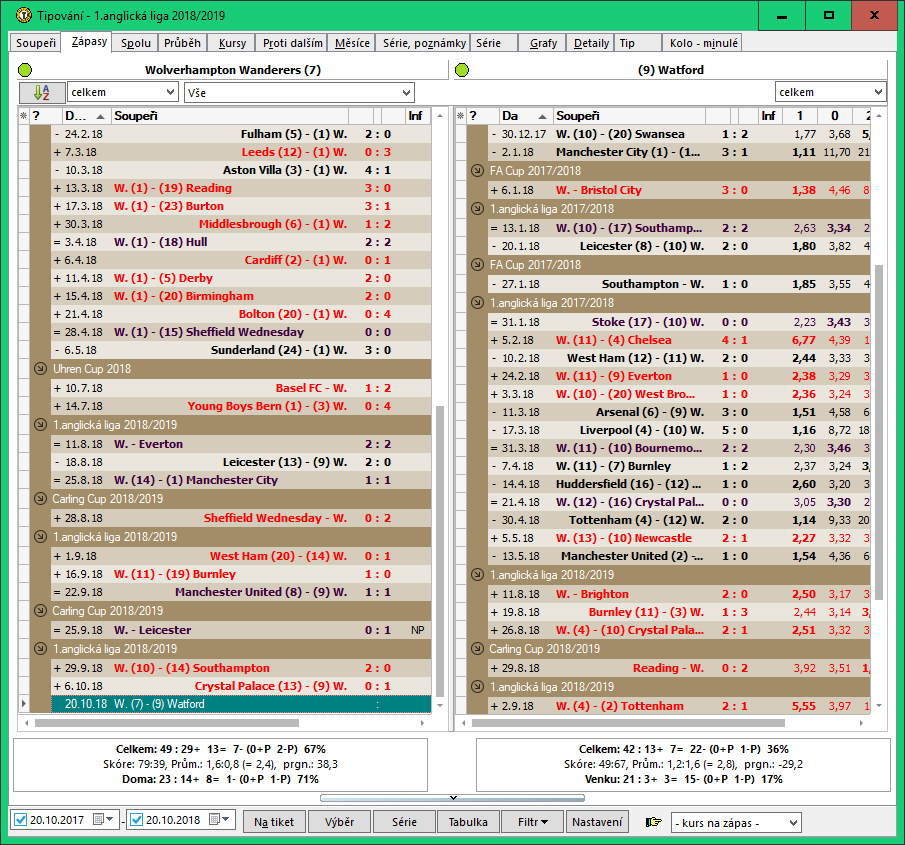Select W. (14) - (1) Manchester City row
This screenshot has width=905, height=845.
coord(241,480)
